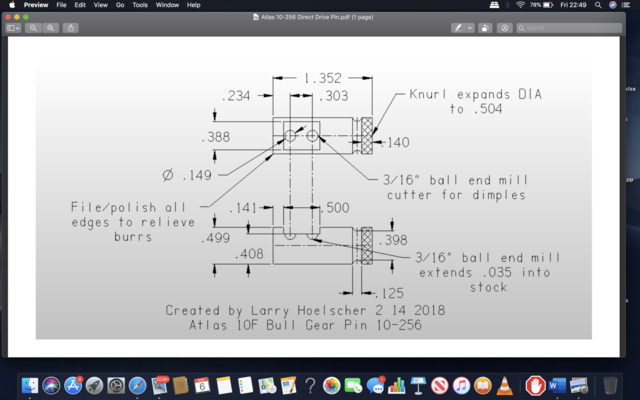Open the Tools menu
Screen dimensions: 640x400
tap(140, 5)
